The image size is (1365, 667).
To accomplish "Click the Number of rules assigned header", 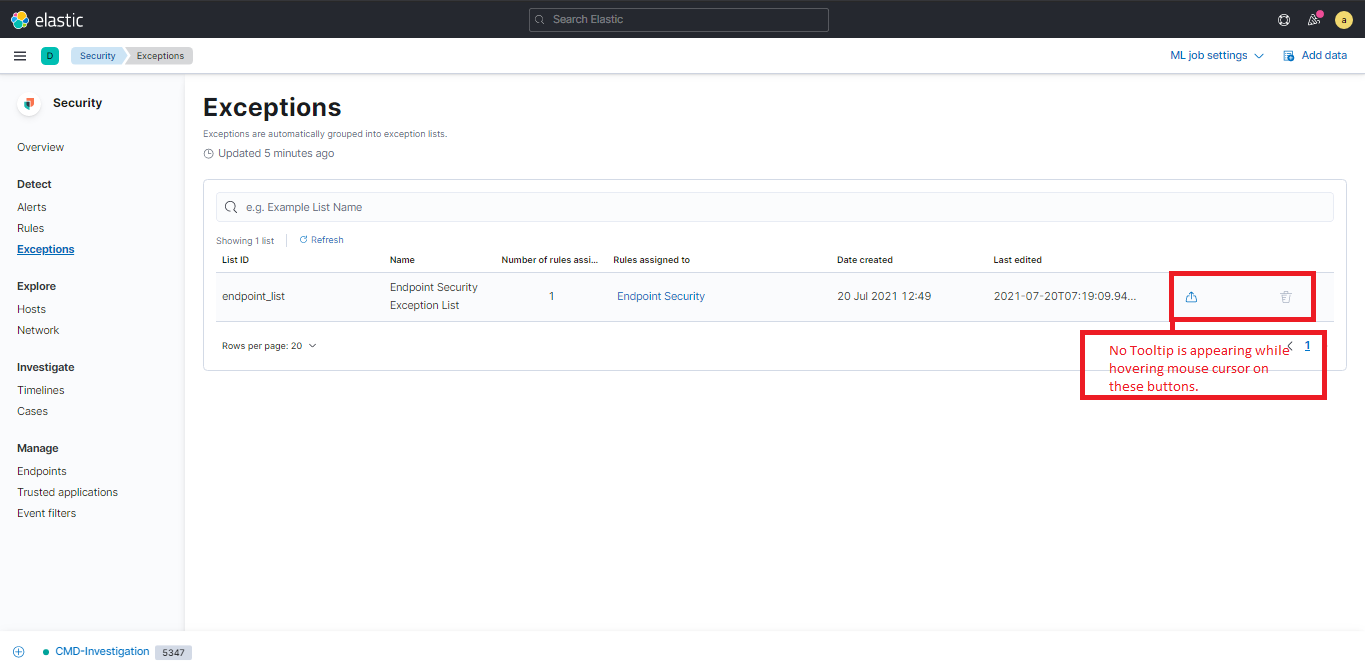I will click(550, 260).
